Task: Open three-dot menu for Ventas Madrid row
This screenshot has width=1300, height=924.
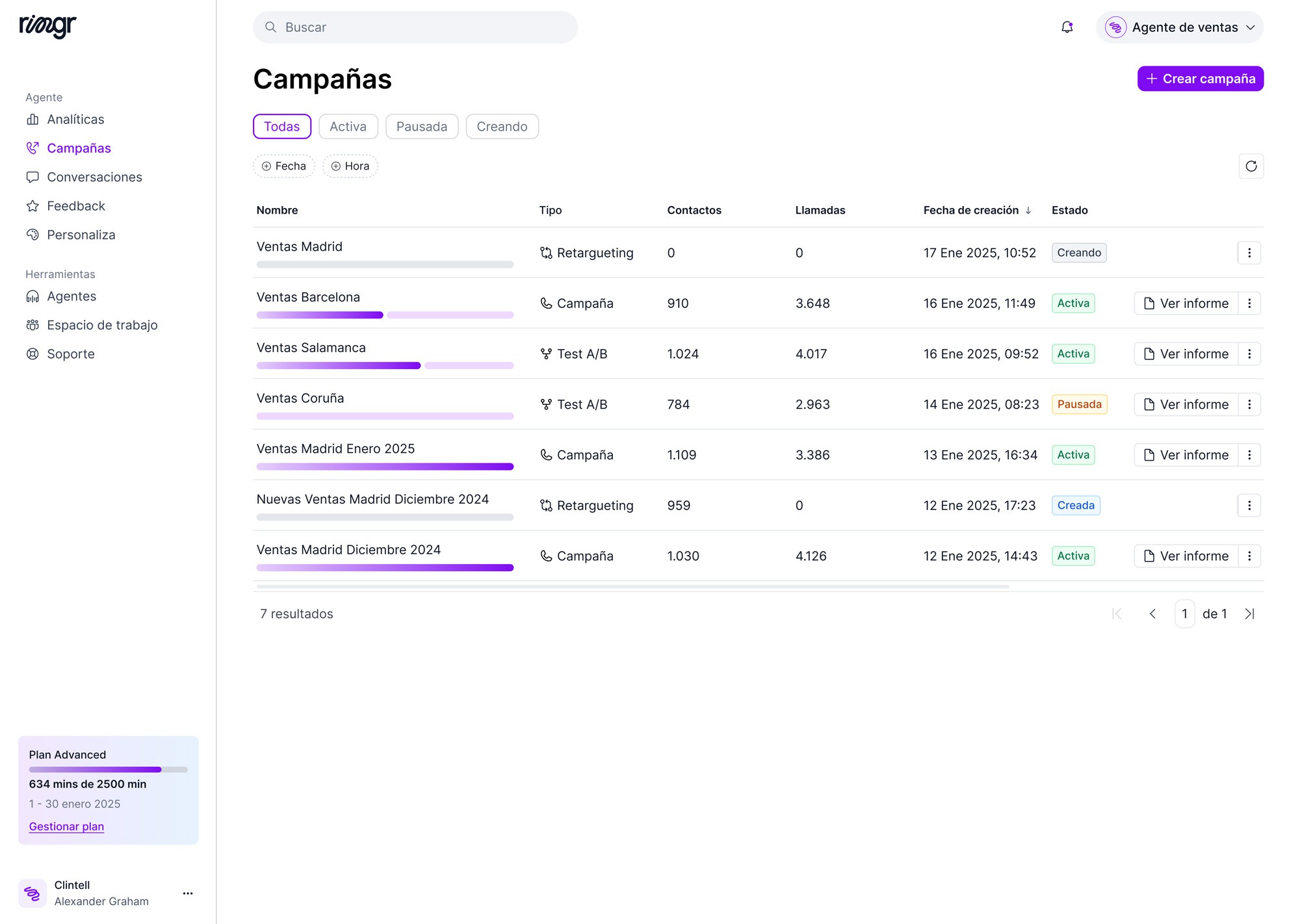Action: click(x=1249, y=253)
